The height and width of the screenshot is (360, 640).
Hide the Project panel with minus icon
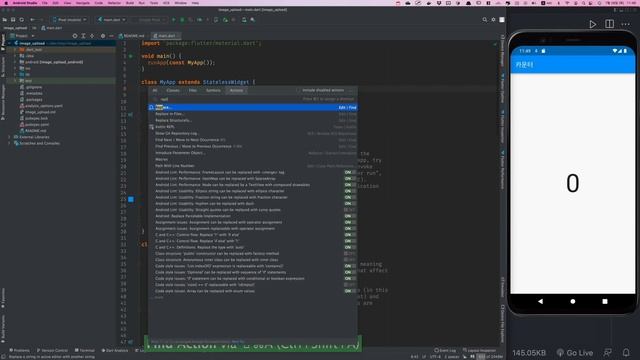coord(111,36)
